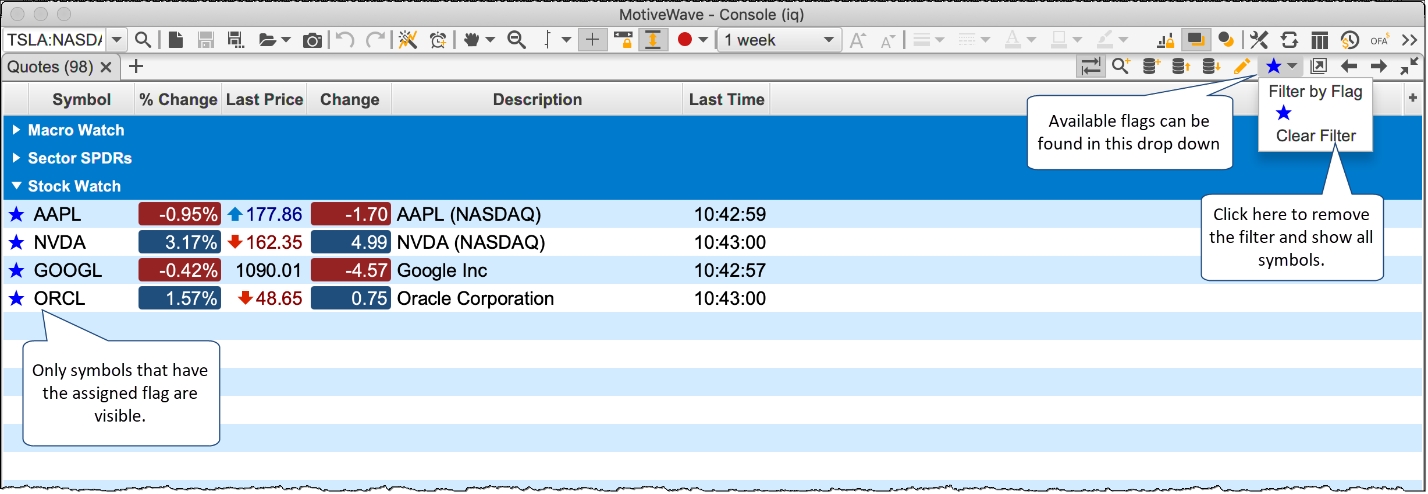
Task: Toggle the blue star flag on ORCL row
Action: (x=15, y=298)
